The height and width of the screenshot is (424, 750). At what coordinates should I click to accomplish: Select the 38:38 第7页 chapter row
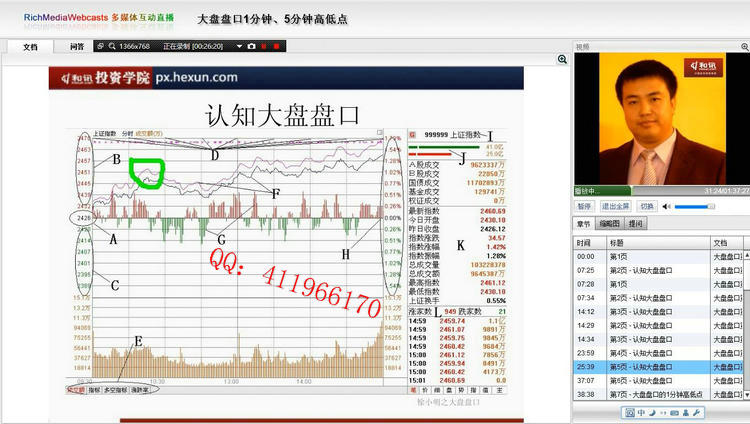(658, 395)
